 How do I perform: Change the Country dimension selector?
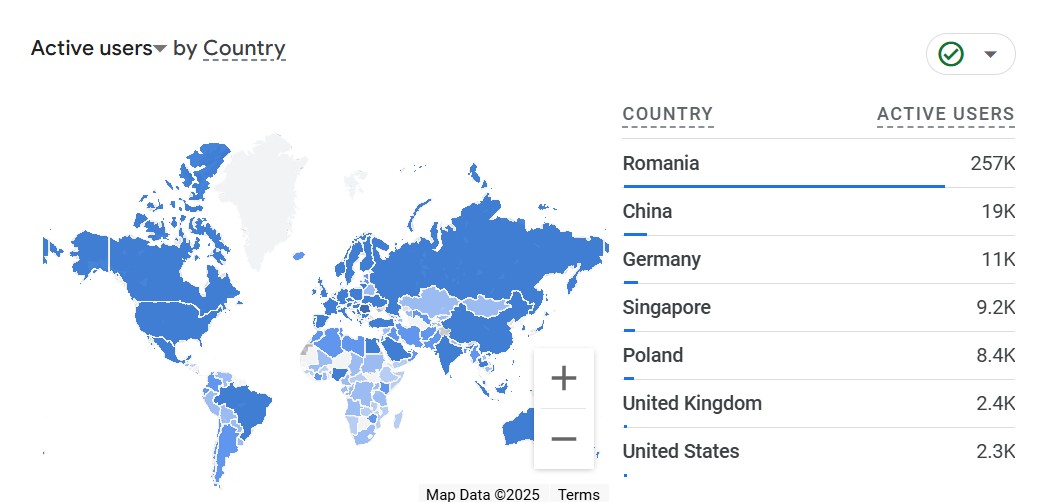pos(244,49)
